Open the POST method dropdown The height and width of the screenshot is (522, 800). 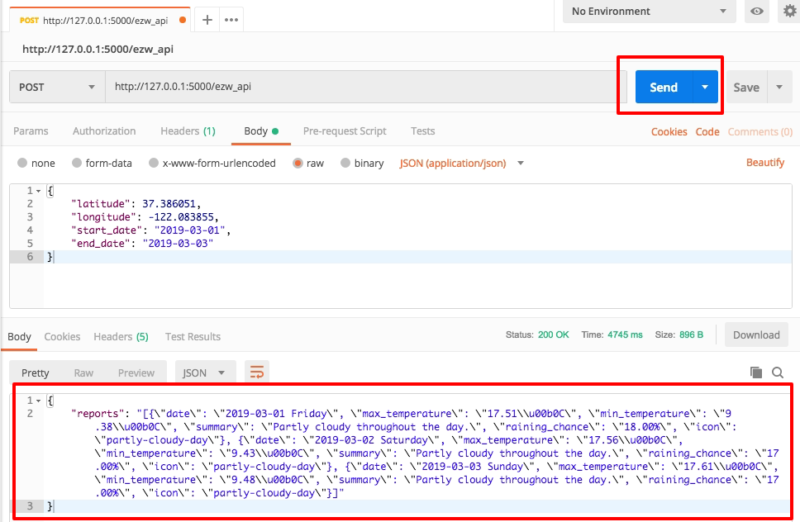(x=57, y=87)
